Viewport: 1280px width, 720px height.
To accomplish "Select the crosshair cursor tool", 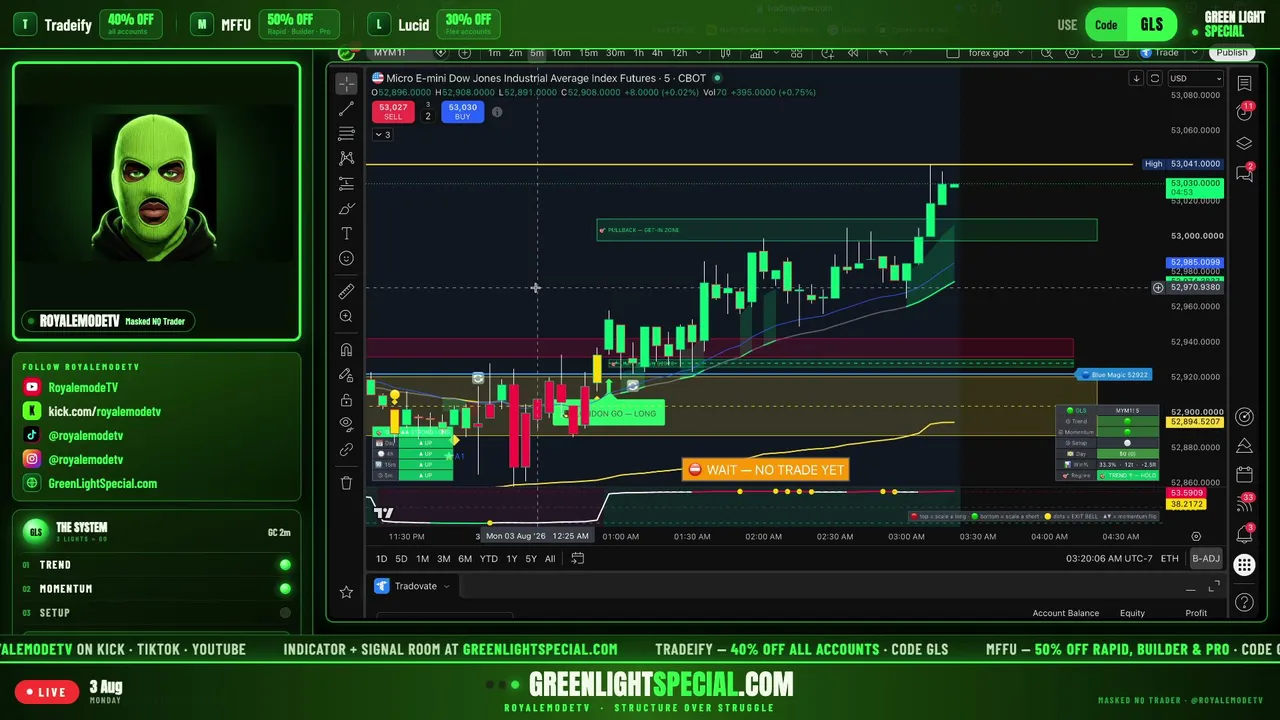I will 347,84.
